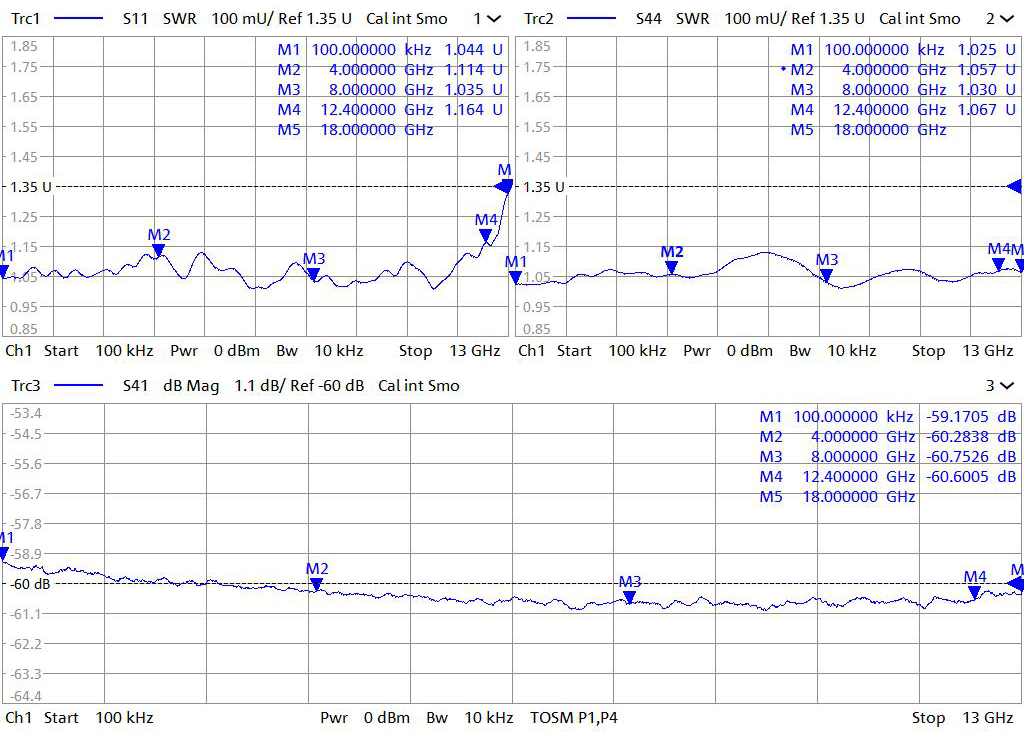Open diagram 1 dropdown chevron
Image resolution: width=1024 pixels, height=732 pixels.
click(x=493, y=19)
